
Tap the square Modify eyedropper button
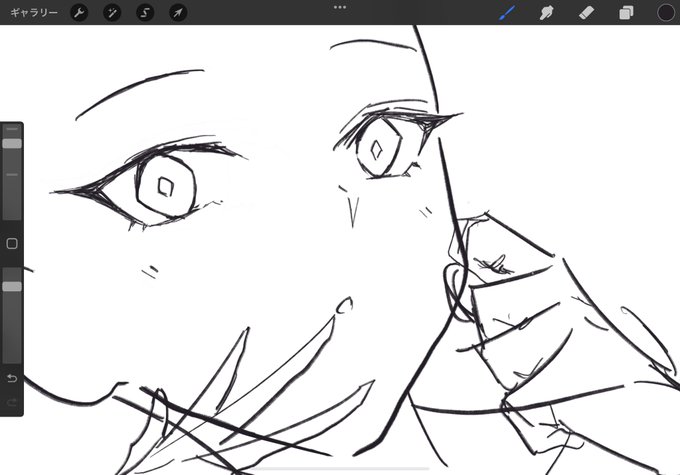[x=12, y=243]
